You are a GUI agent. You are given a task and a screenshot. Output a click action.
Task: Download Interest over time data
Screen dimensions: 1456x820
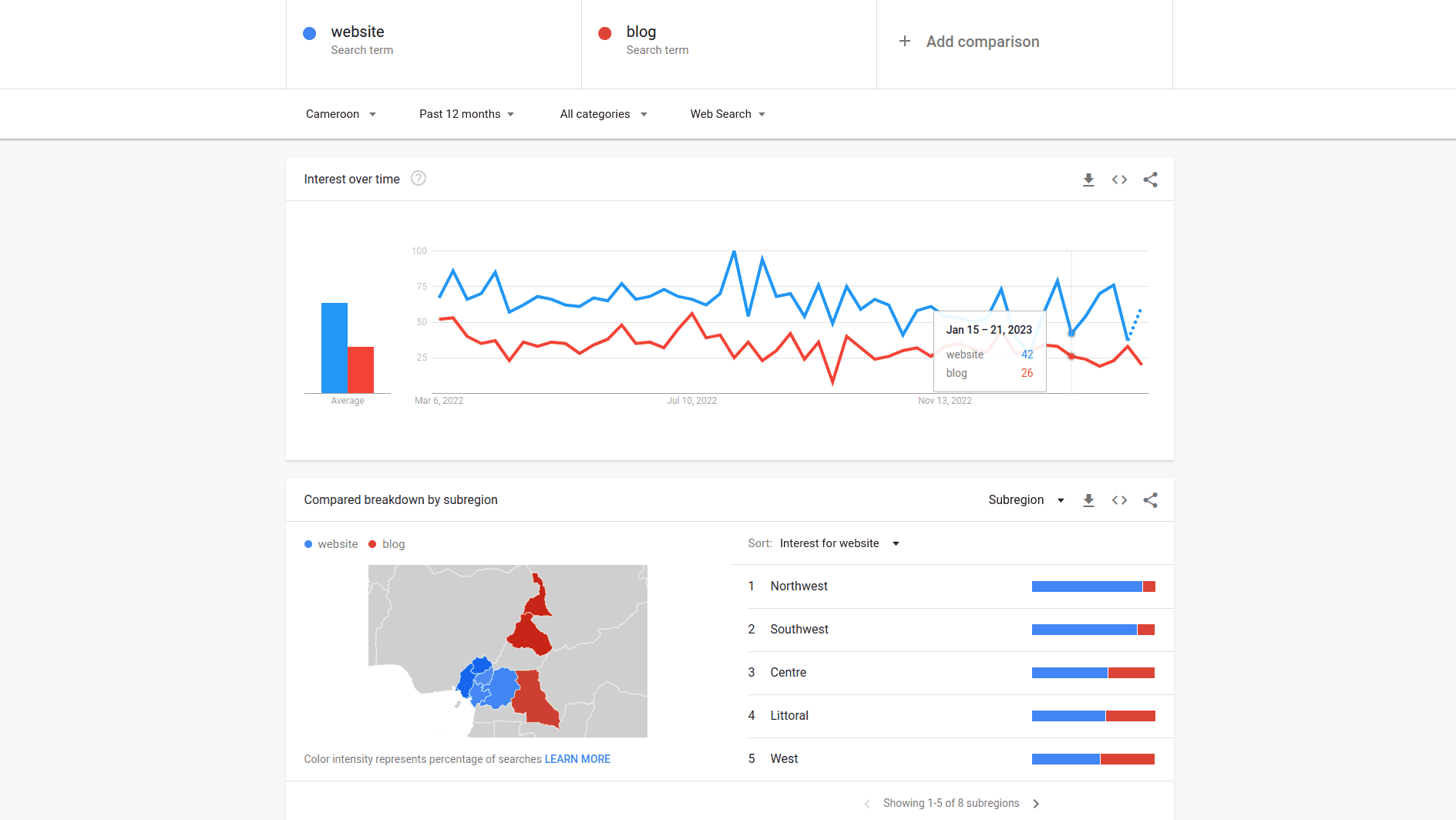pos(1088,180)
